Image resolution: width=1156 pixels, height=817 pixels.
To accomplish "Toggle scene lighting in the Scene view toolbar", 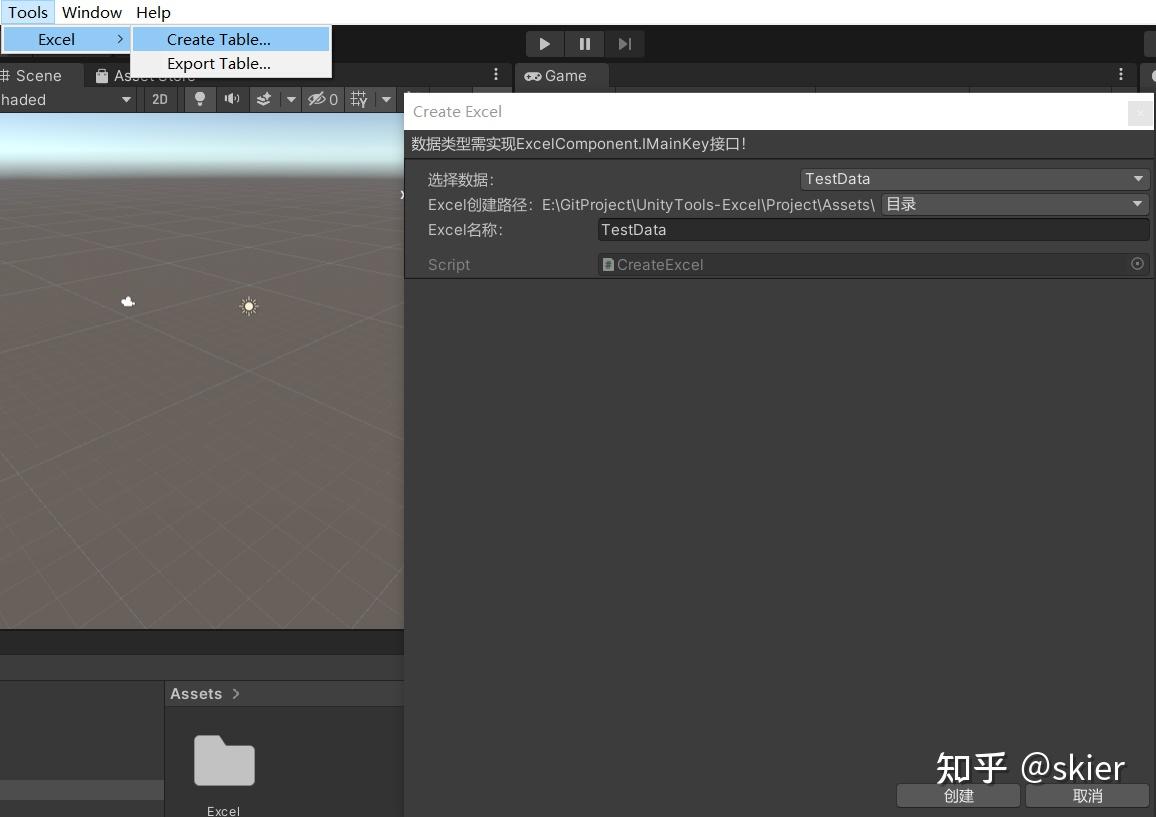I will (x=199, y=99).
